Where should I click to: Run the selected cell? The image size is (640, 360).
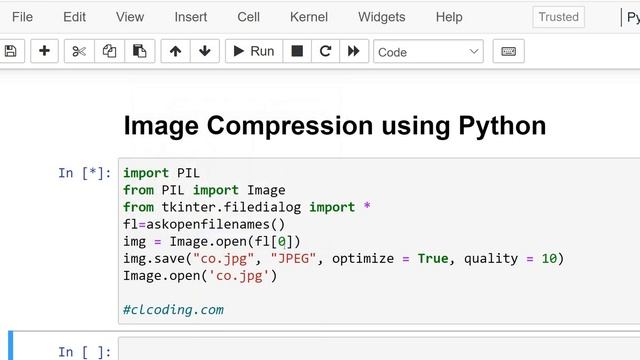tap(254, 51)
